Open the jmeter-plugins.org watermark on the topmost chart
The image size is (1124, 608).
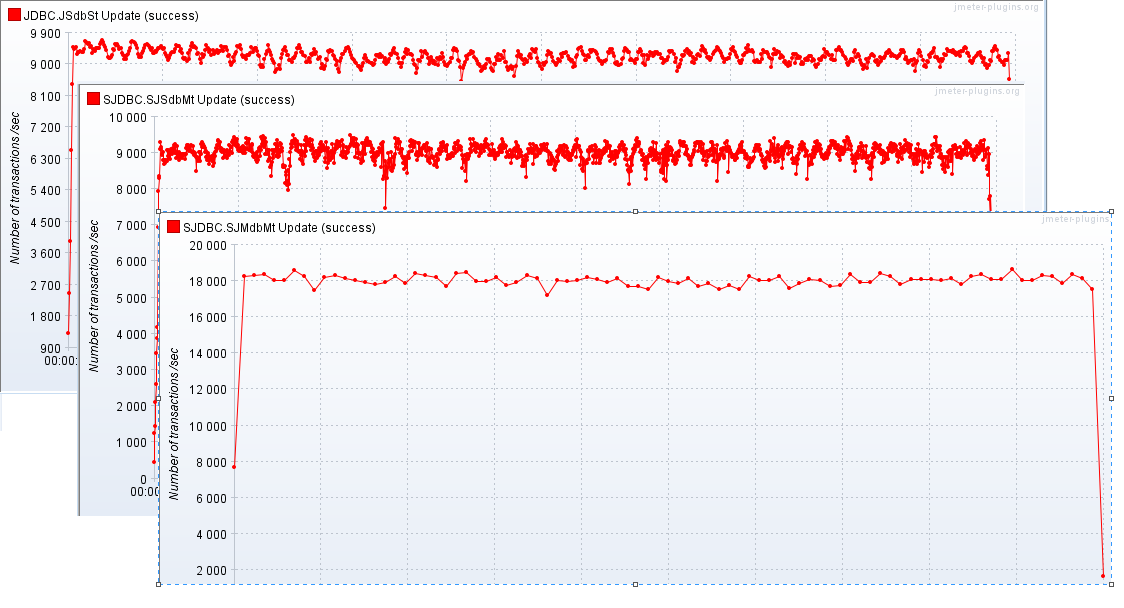(x=995, y=8)
